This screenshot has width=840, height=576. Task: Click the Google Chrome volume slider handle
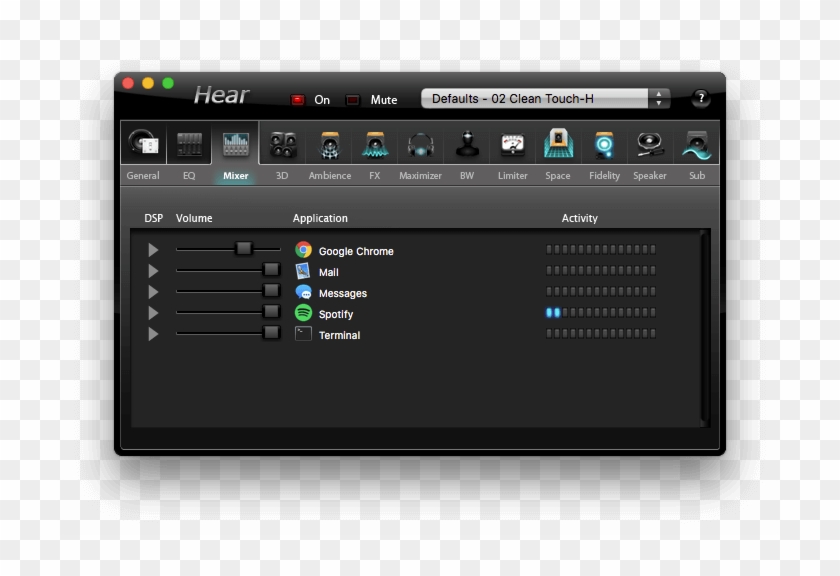tap(243, 249)
